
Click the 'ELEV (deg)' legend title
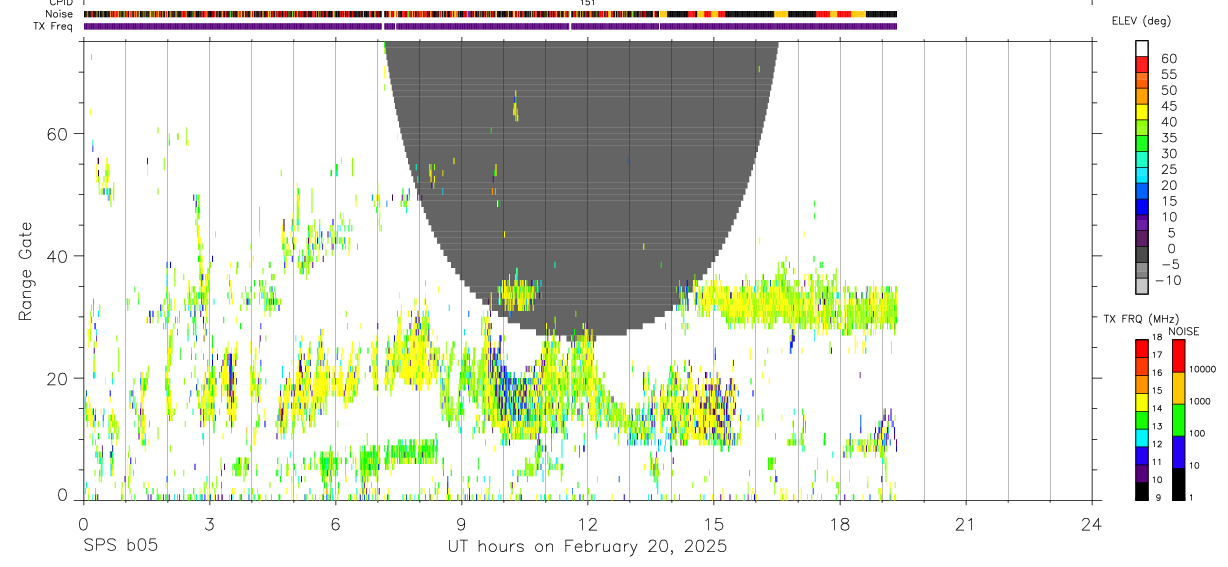click(x=1141, y=21)
